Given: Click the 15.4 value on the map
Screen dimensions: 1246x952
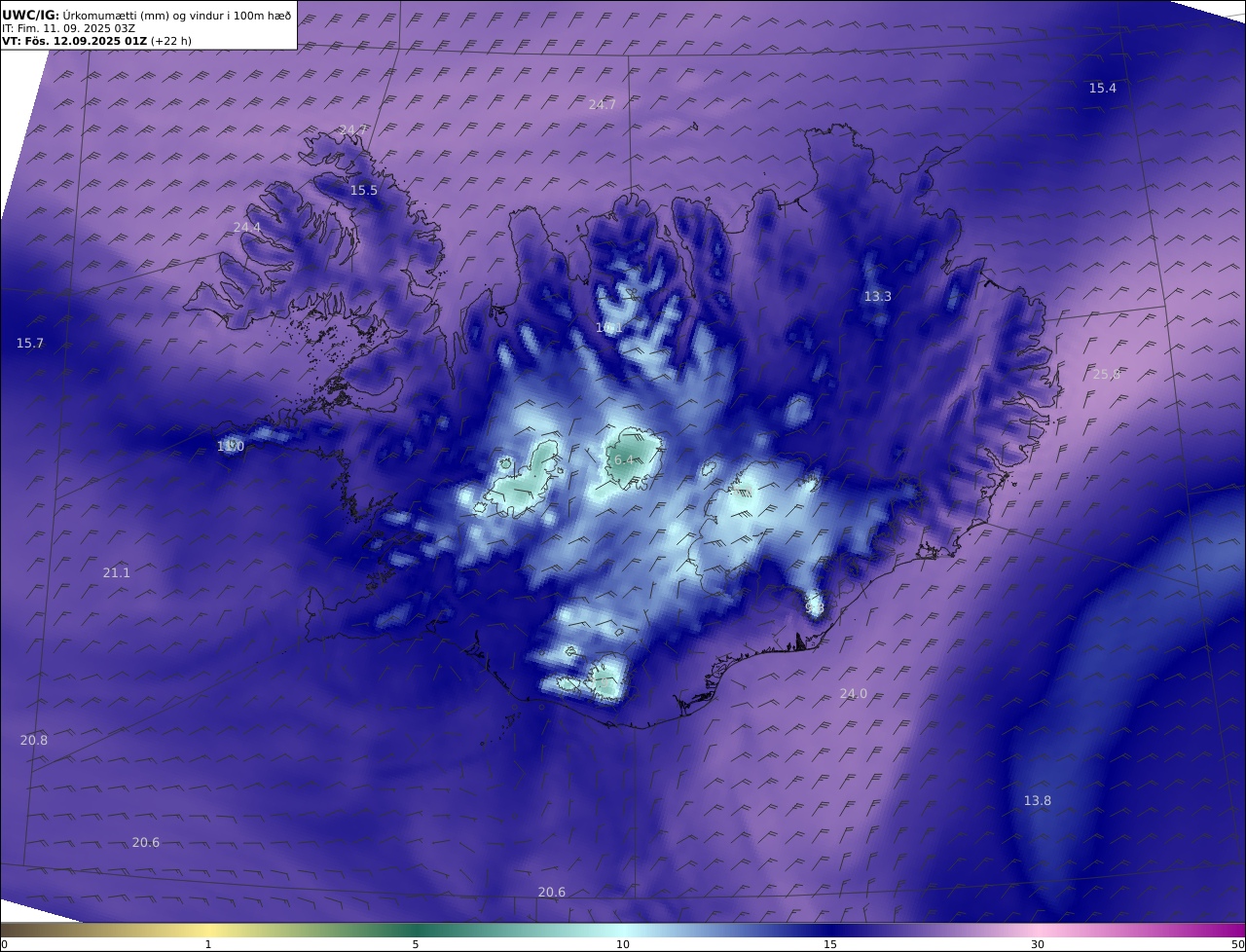Looking at the screenshot, I should 1102,88.
